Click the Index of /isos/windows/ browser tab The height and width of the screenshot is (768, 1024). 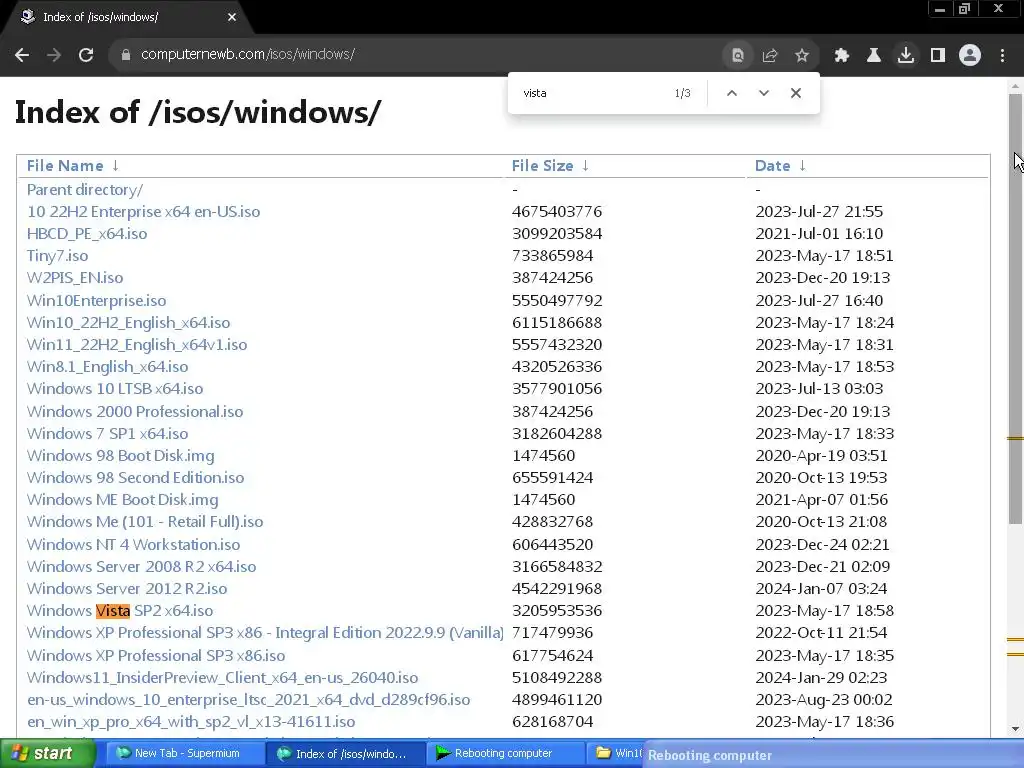pyautogui.click(x=127, y=18)
